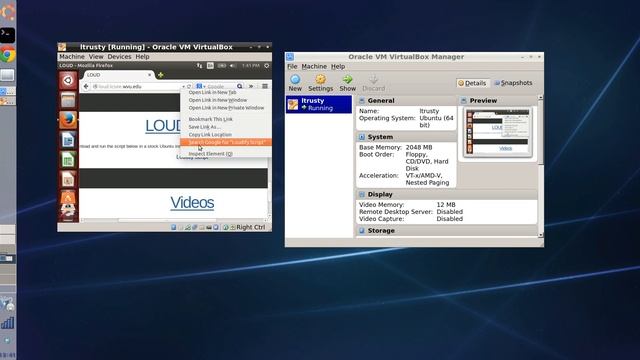Viewport: 640px width, 360px height.
Task: Open Machine menu in VirtualBox Manager
Action: point(314,66)
